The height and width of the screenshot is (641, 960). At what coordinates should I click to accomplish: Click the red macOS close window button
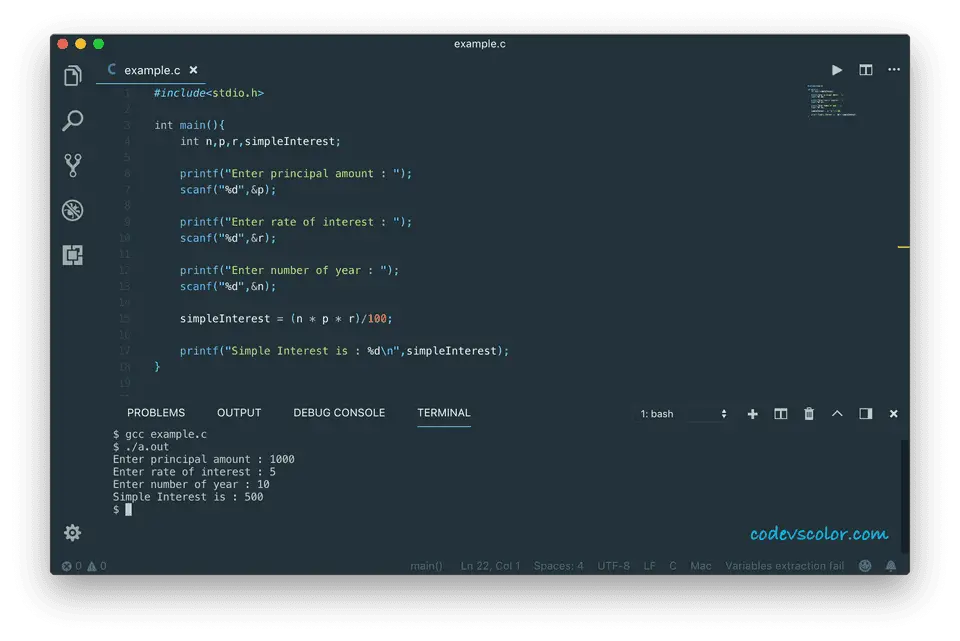pyautogui.click(x=62, y=43)
